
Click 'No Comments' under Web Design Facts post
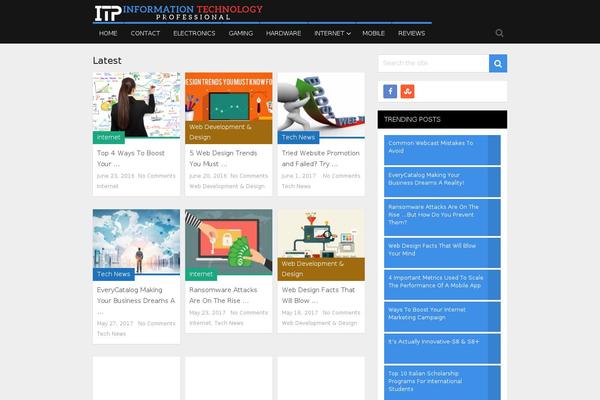(x=341, y=313)
